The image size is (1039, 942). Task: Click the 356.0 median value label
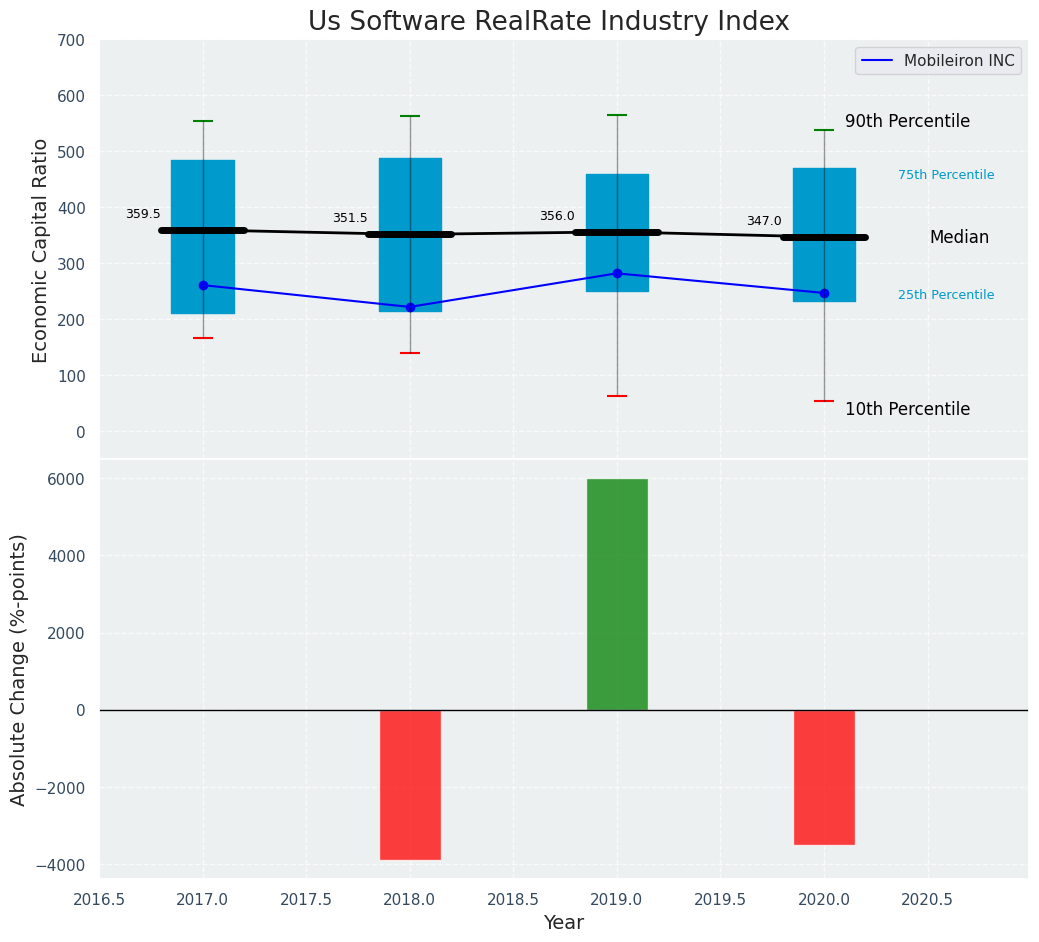pyautogui.click(x=557, y=216)
